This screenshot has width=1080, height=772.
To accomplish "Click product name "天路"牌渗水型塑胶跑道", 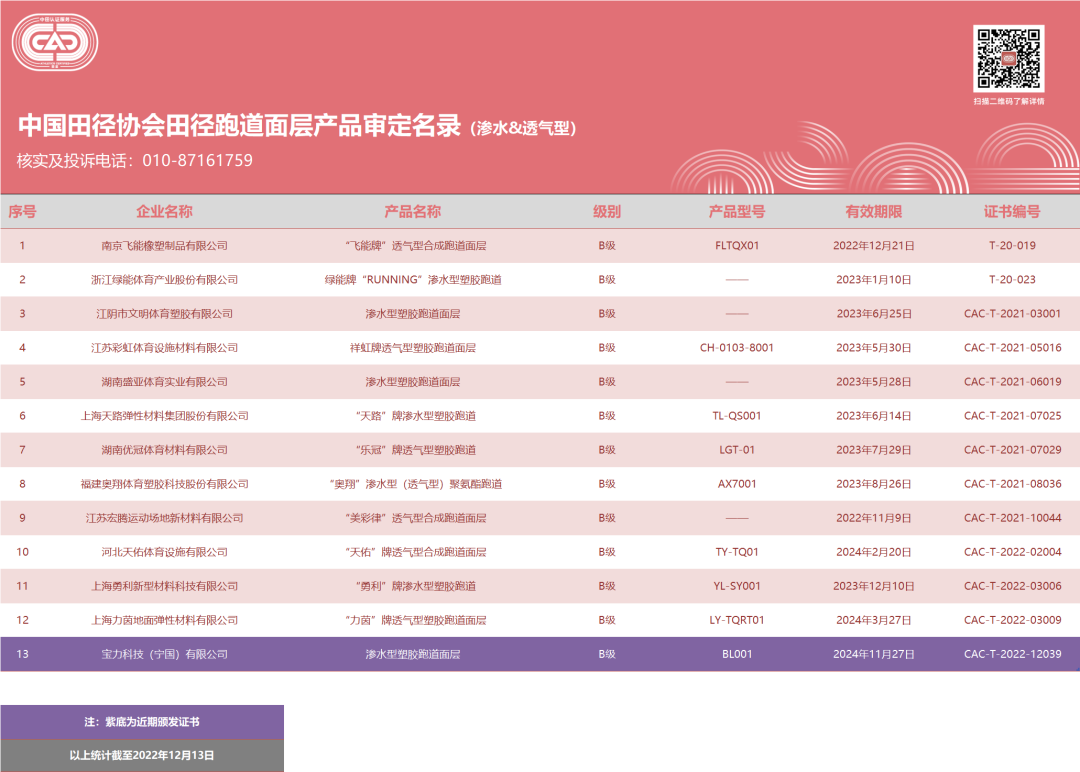I will click(x=415, y=416).
